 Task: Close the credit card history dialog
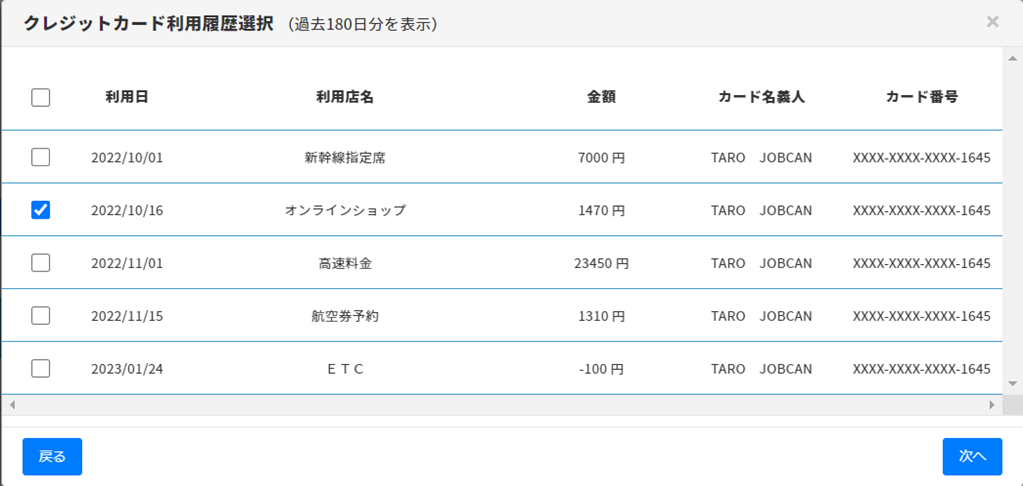pos(992,21)
